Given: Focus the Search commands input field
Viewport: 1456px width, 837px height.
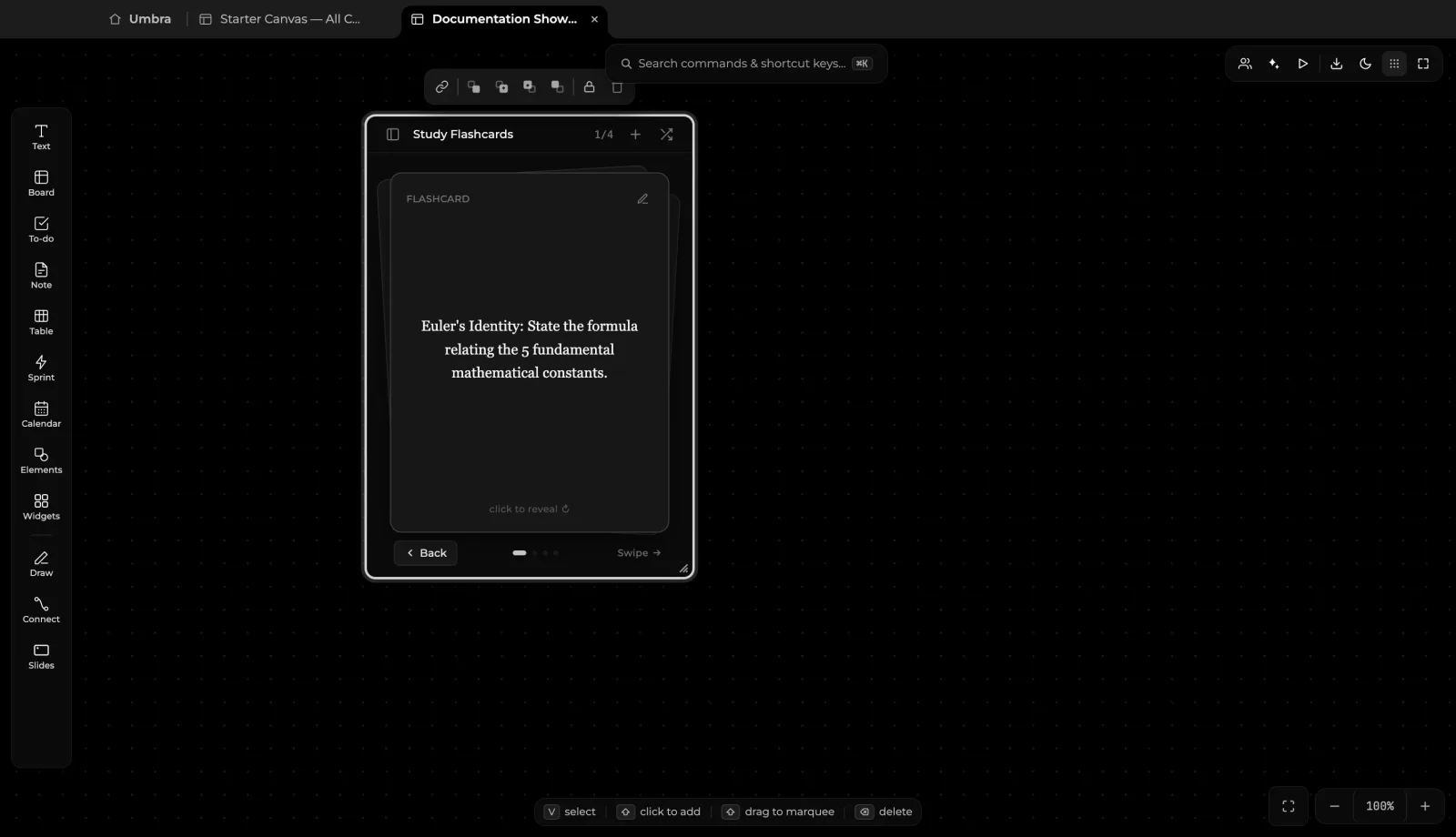Looking at the screenshot, I should [x=746, y=63].
